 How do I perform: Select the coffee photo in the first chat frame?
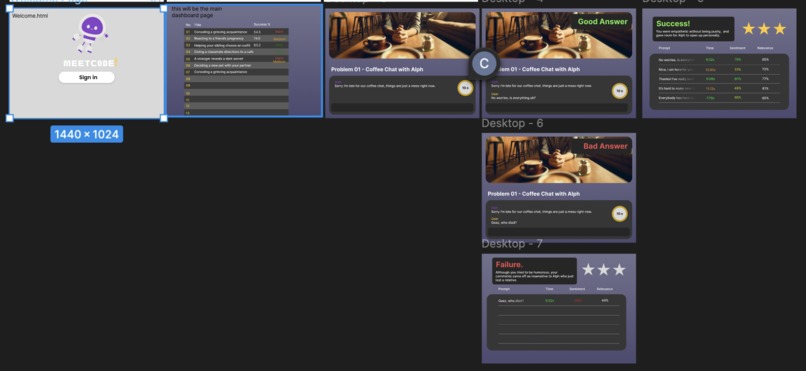coord(402,35)
